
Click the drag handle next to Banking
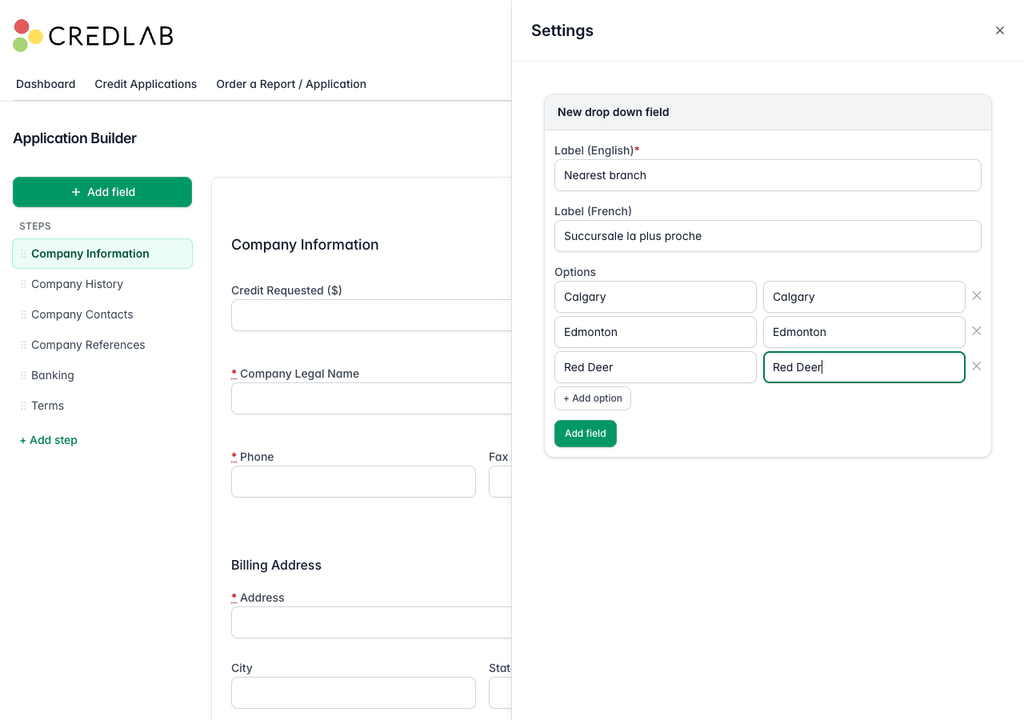click(24, 375)
